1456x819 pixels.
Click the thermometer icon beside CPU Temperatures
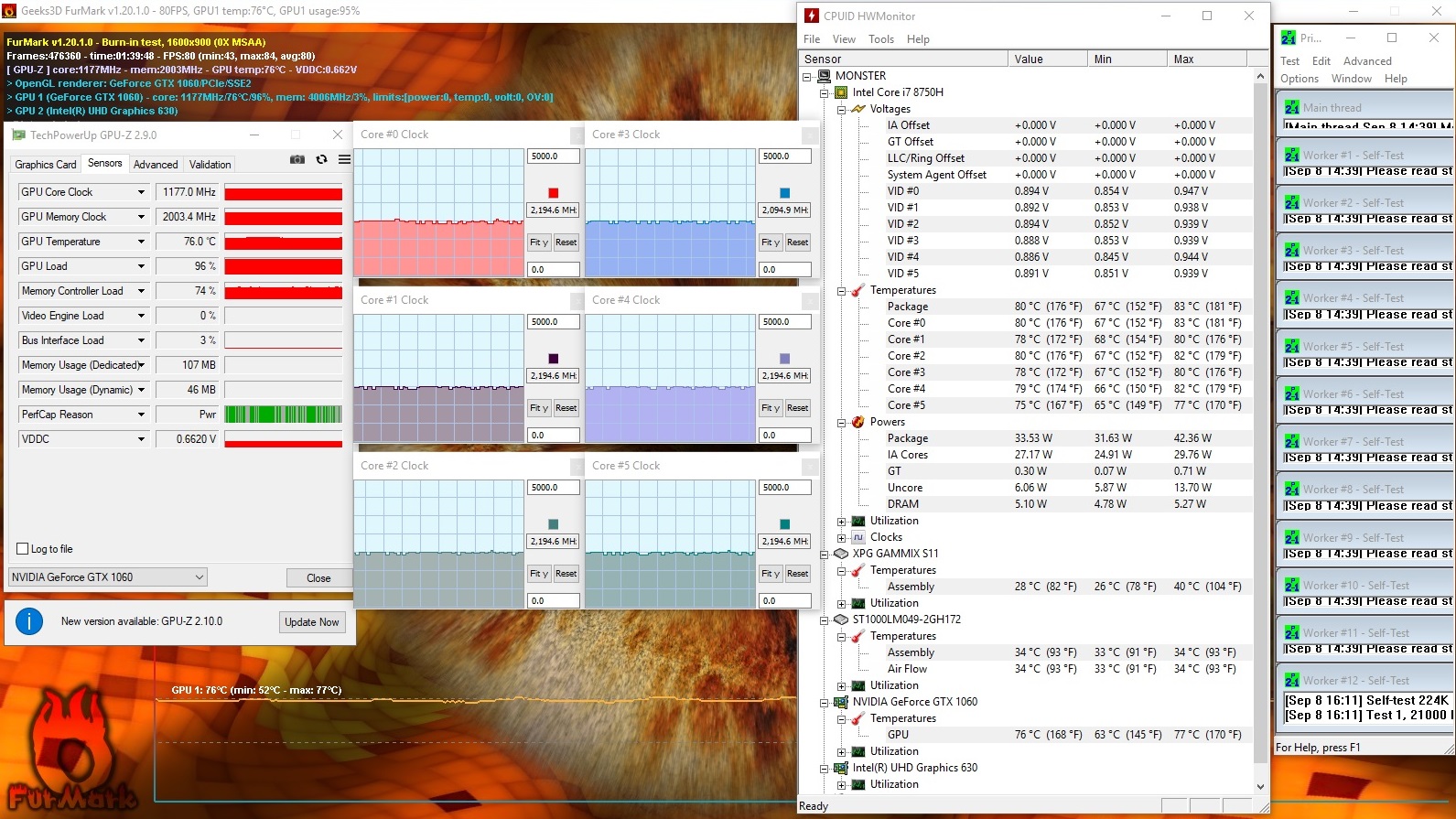click(x=857, y=290)
